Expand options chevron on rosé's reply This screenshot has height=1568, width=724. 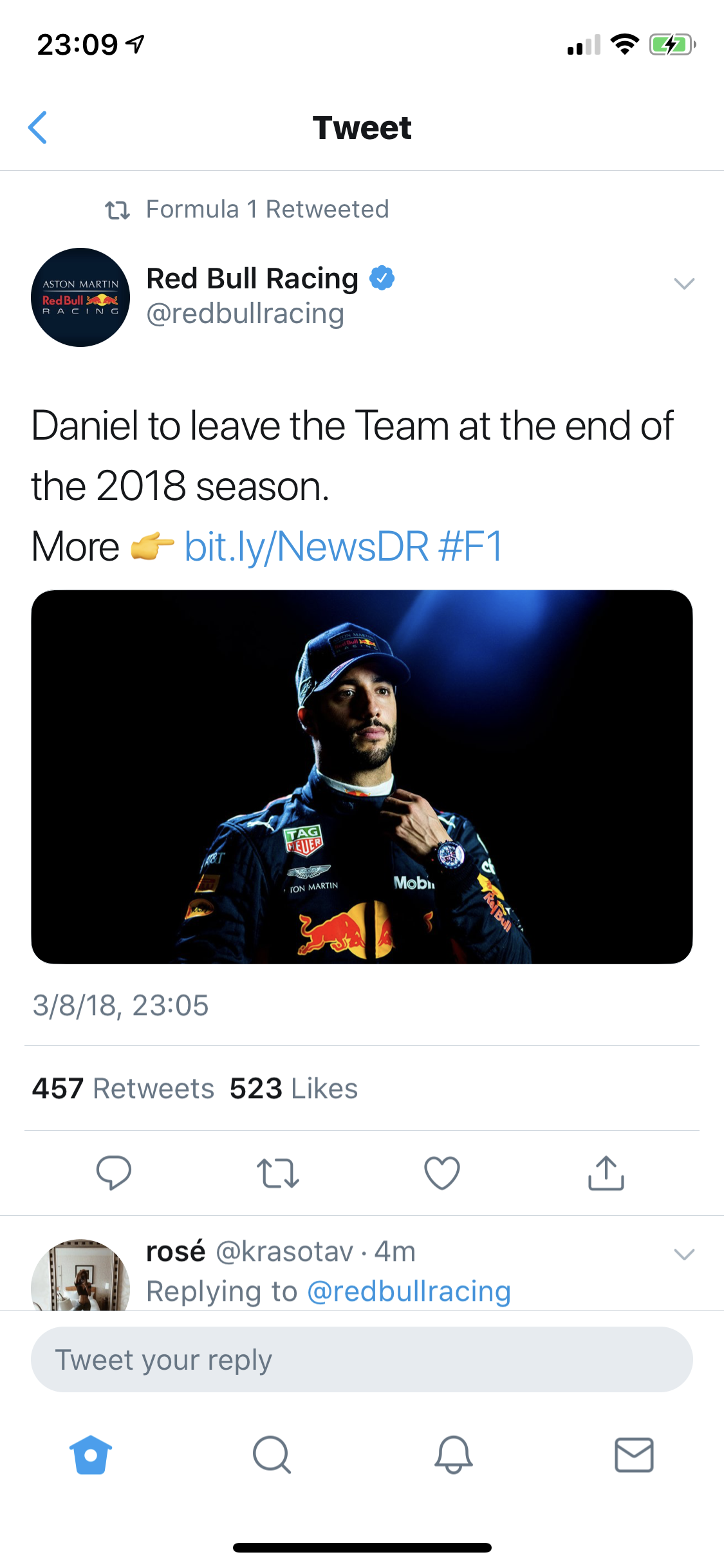tap(683, 1254)
